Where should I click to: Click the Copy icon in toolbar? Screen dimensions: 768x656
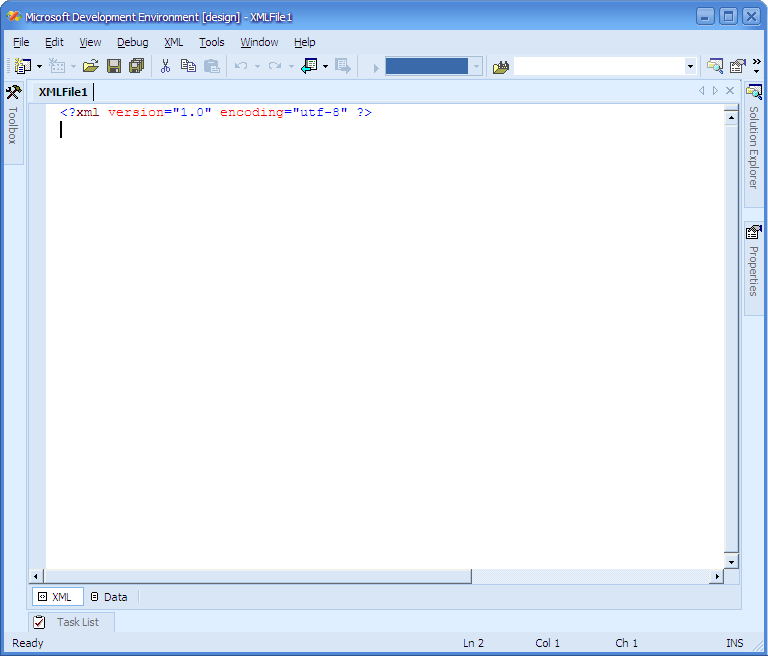(188, 66)
